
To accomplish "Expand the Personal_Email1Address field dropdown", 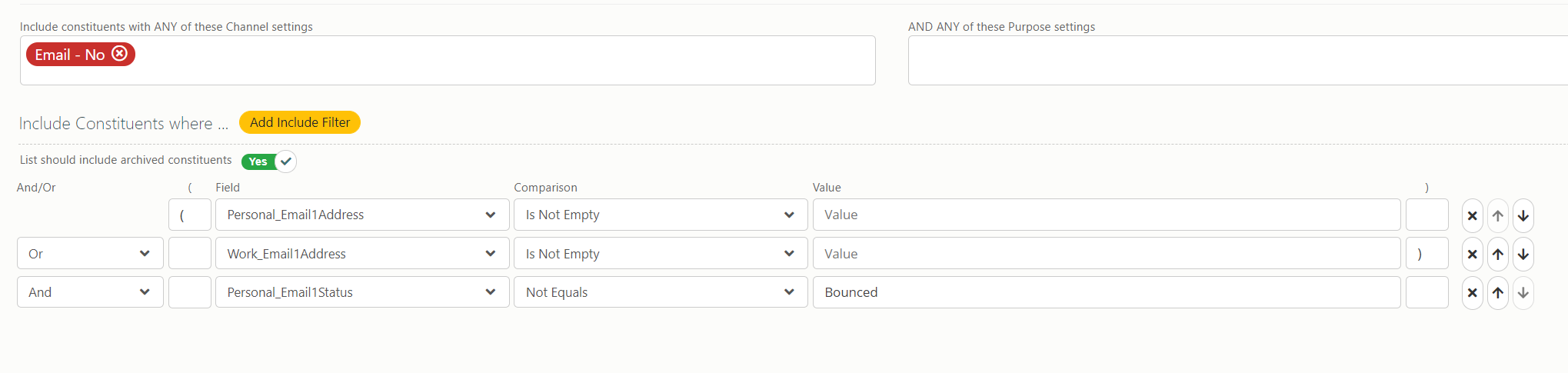I will (x=362, y=215).
